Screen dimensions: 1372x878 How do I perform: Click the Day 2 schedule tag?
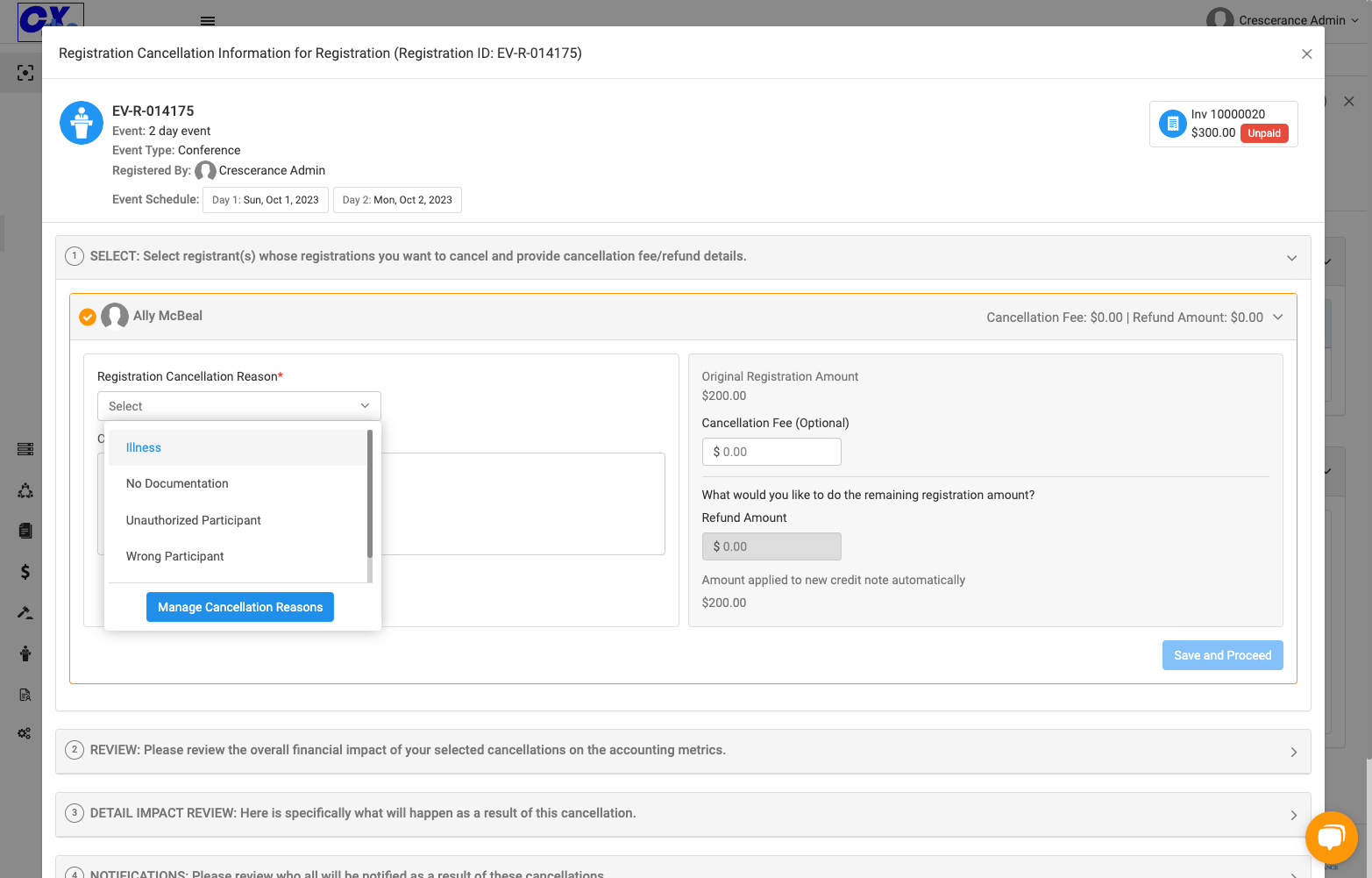397,200
